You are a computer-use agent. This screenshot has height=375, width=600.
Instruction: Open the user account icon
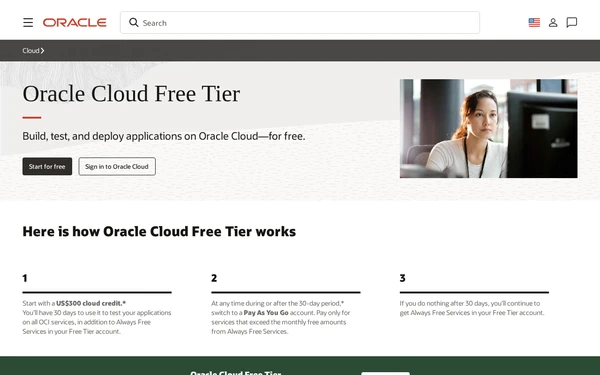pos(553,23)
